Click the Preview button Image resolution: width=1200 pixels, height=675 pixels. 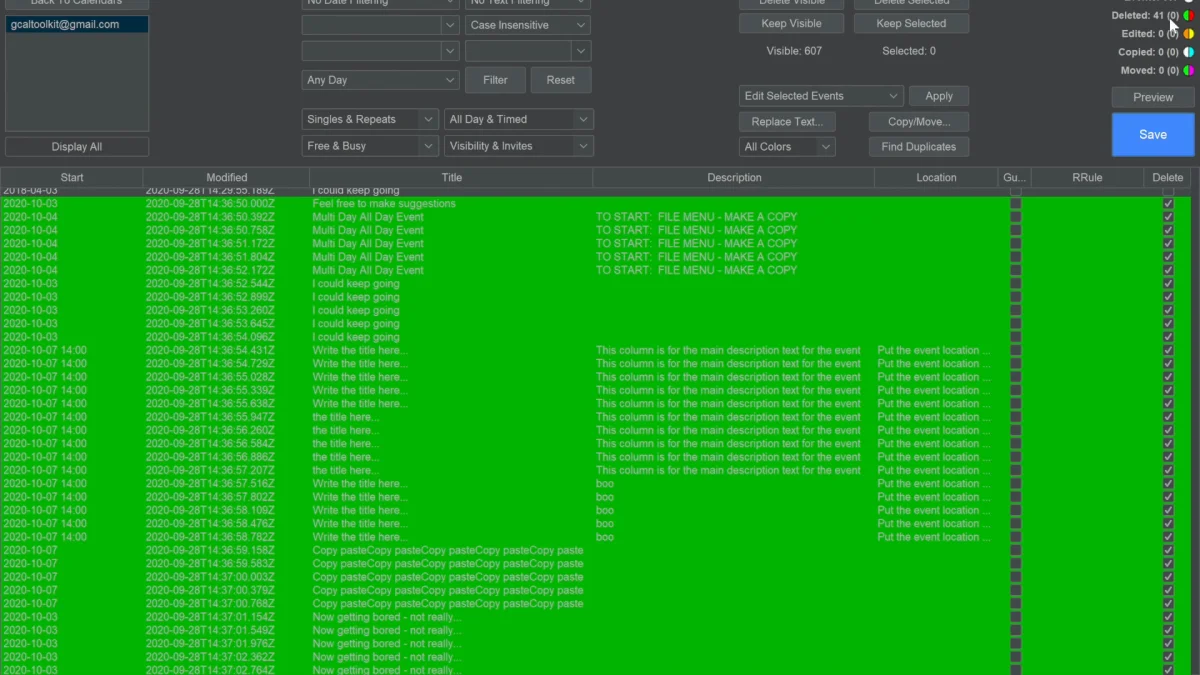pyautogui.click(x=1153, y=97)
